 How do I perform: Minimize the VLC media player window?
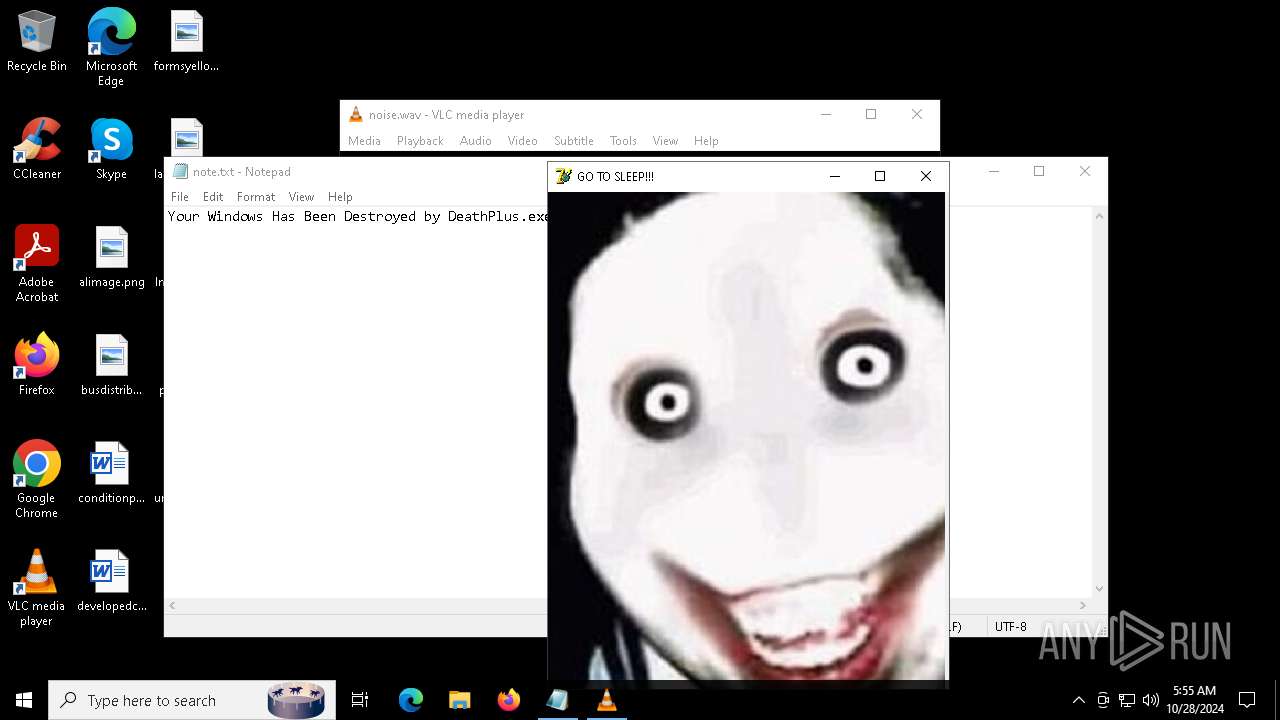[x=826, y=114]
